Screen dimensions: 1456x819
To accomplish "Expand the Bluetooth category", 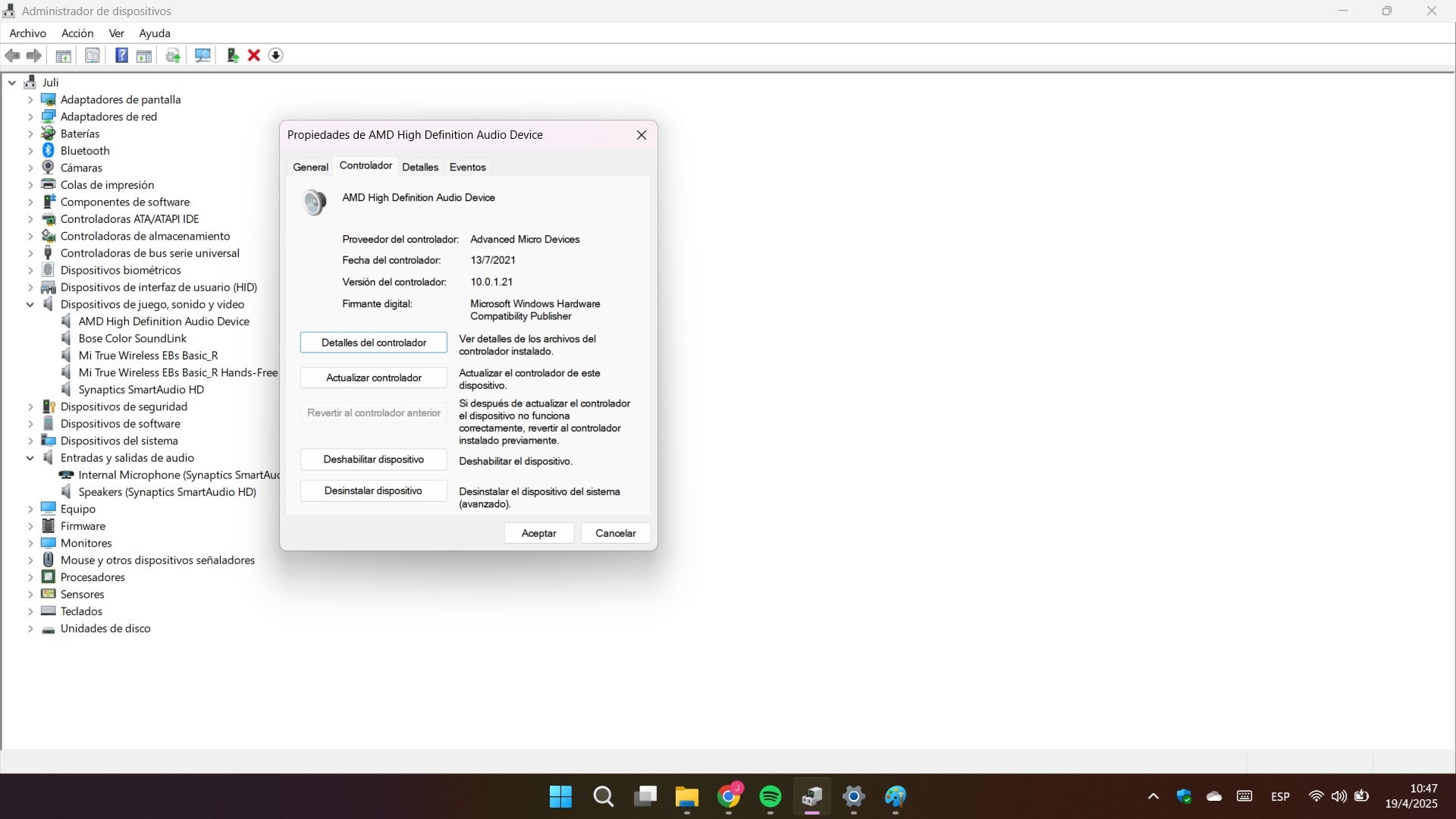I will pyautogui.click(x=30, y=151).
